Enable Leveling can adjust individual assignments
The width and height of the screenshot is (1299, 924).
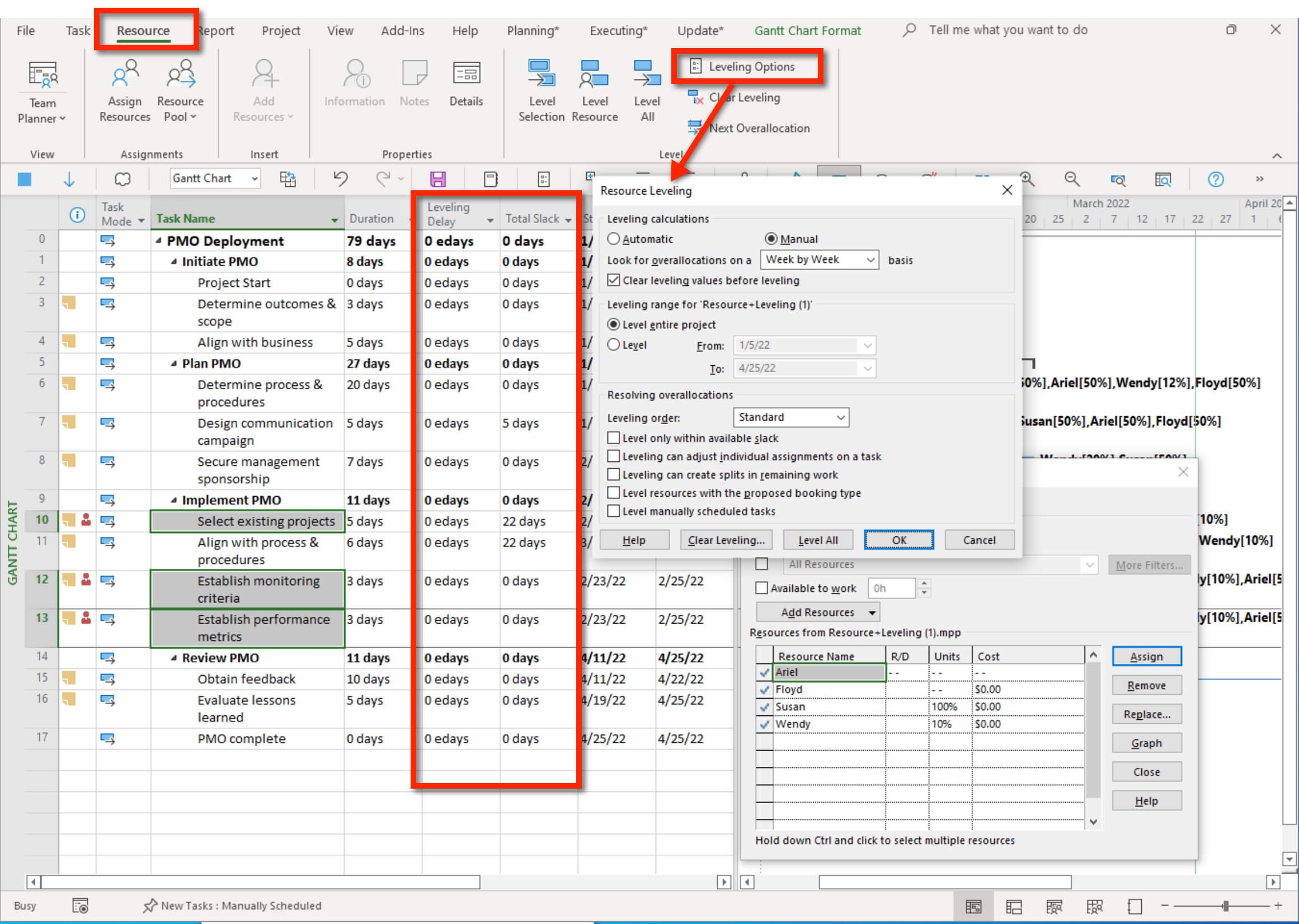613,456
